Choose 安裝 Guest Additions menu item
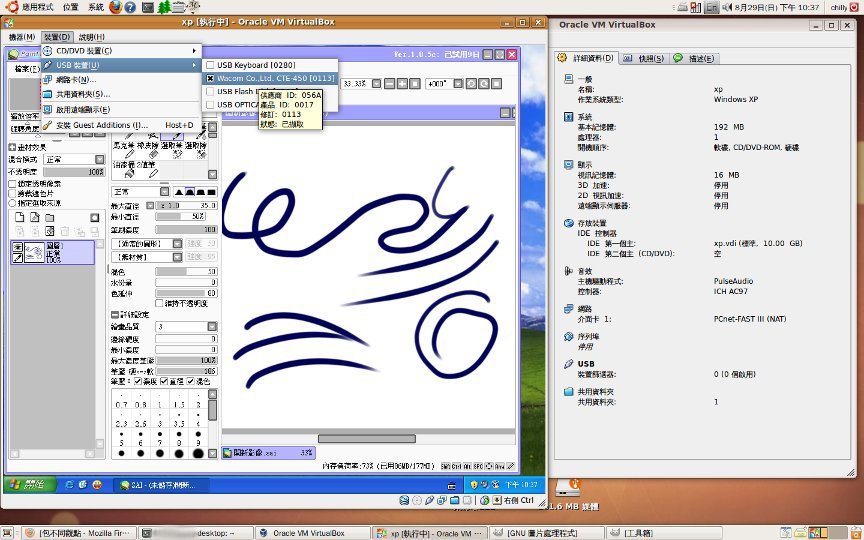Screen dimensions: 864x540 pos(121,125)
